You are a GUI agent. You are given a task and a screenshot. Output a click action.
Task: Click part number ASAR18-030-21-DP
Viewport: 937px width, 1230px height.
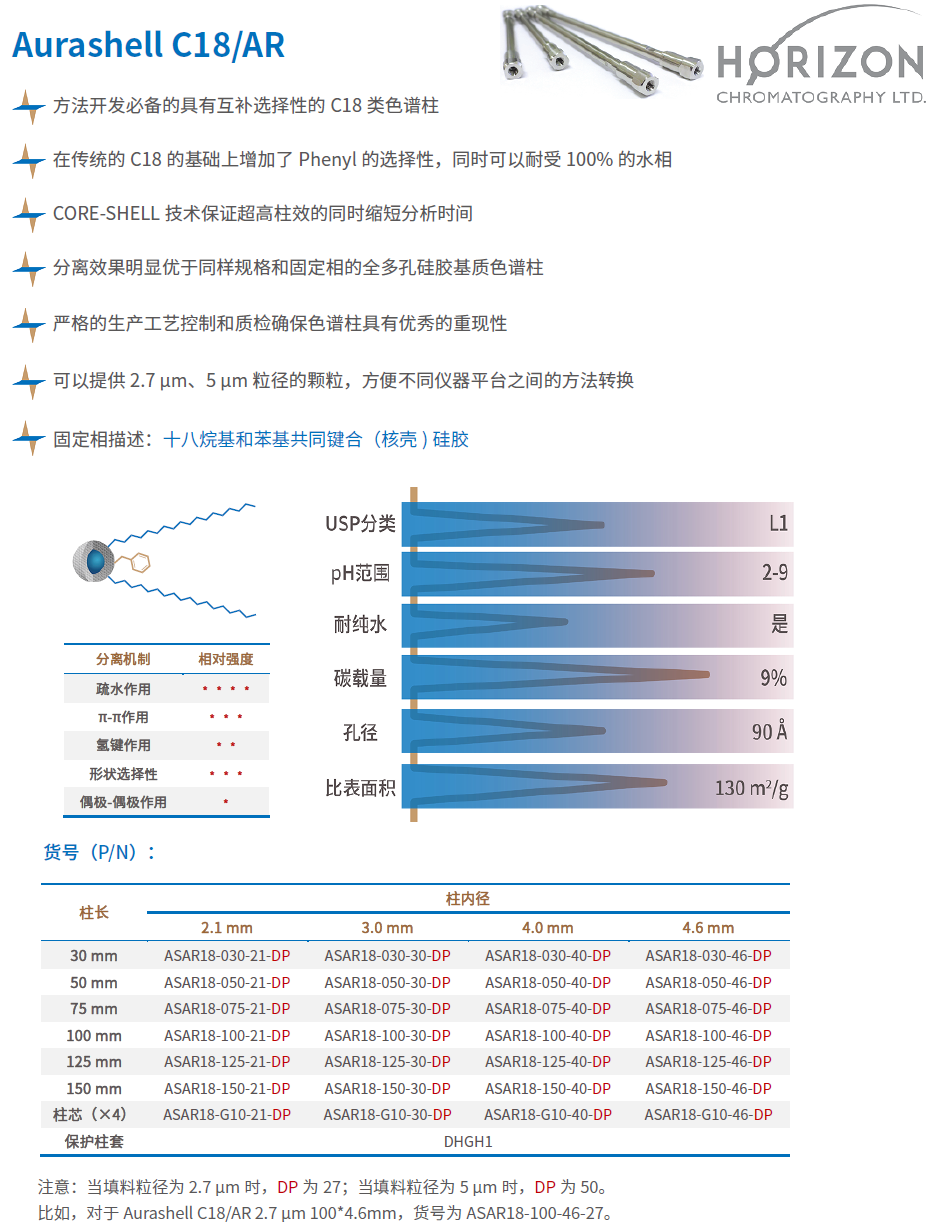(227, 956)
